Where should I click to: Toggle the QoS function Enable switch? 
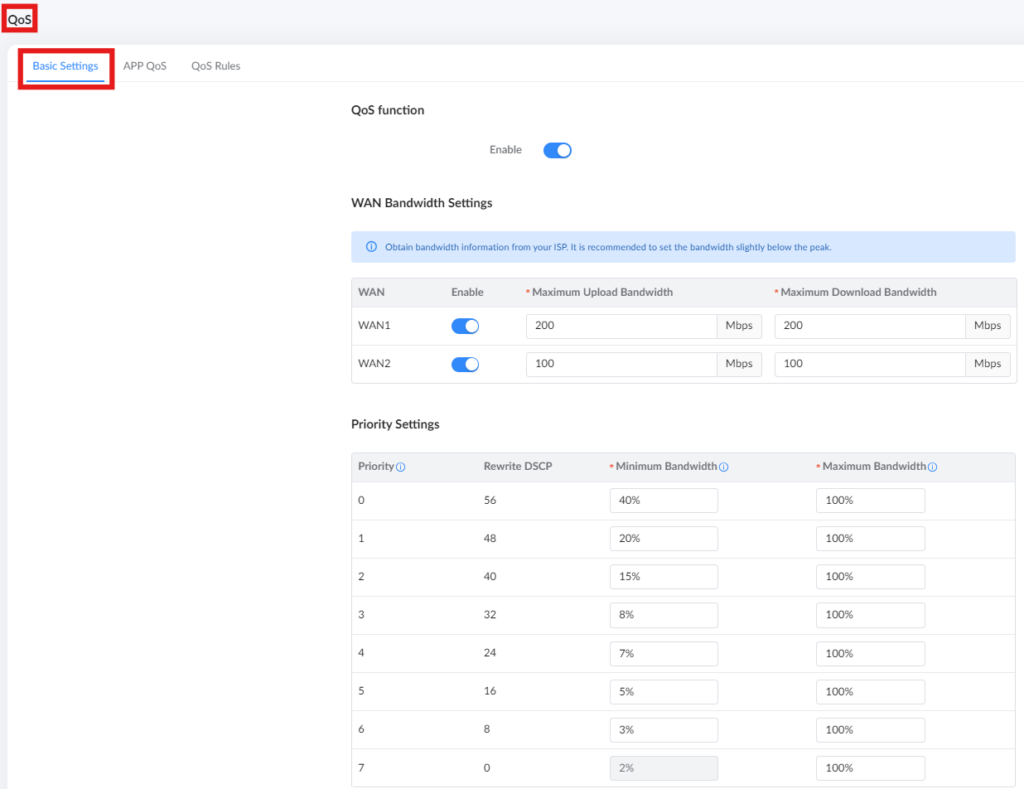pyautogui.click(x=557, y=150)
